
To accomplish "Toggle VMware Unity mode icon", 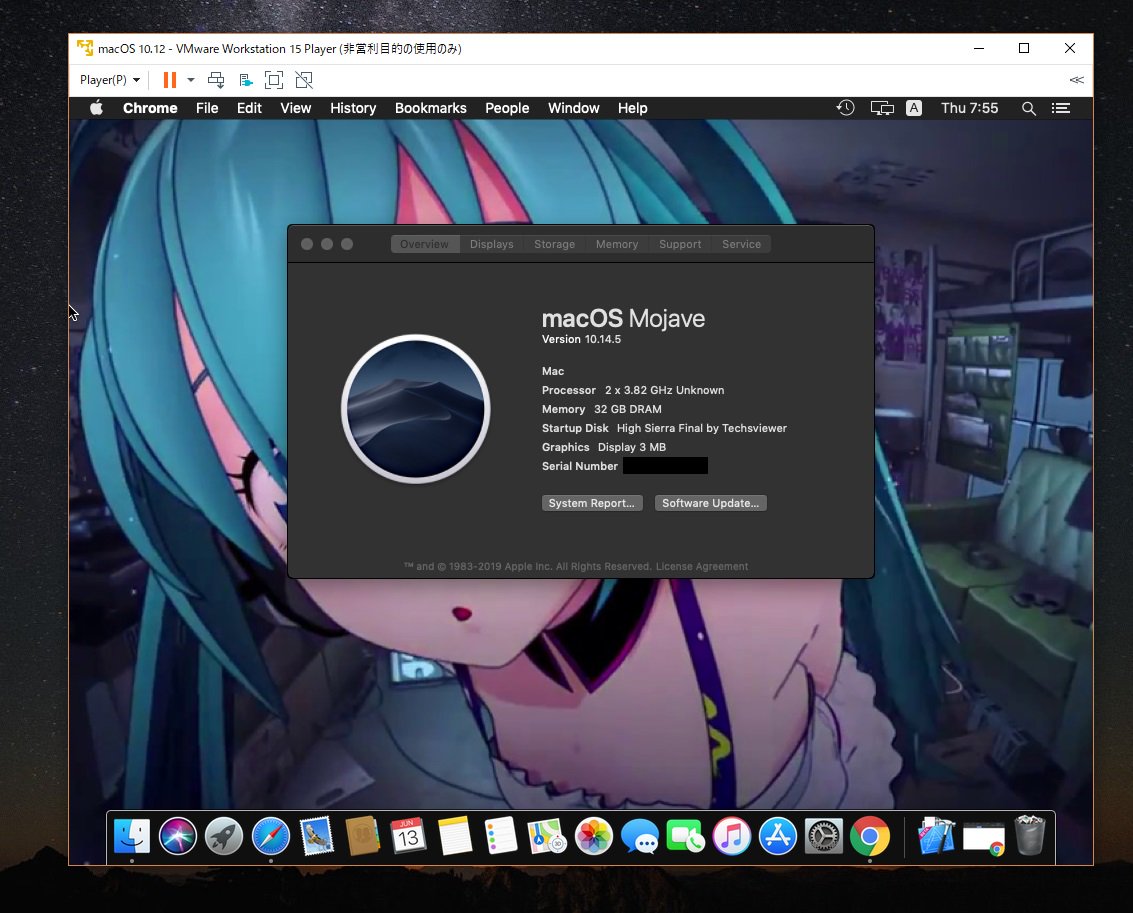I will click(x=304, y=80).
